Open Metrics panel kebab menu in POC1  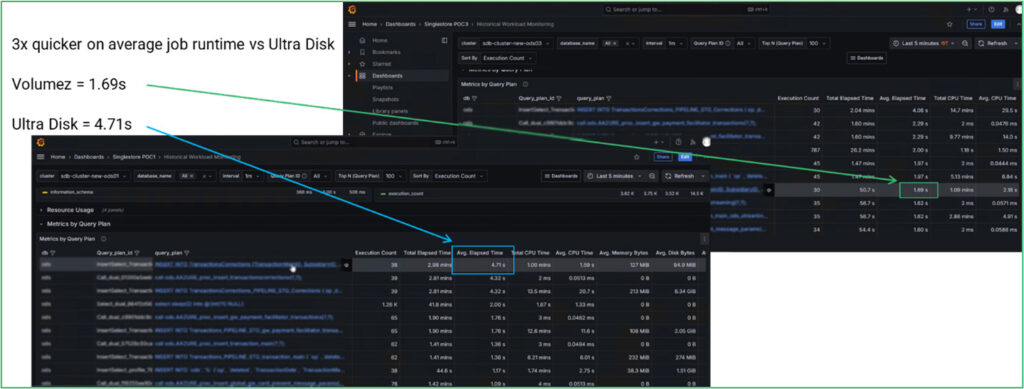pyautogui.click(x=704, y=239)
